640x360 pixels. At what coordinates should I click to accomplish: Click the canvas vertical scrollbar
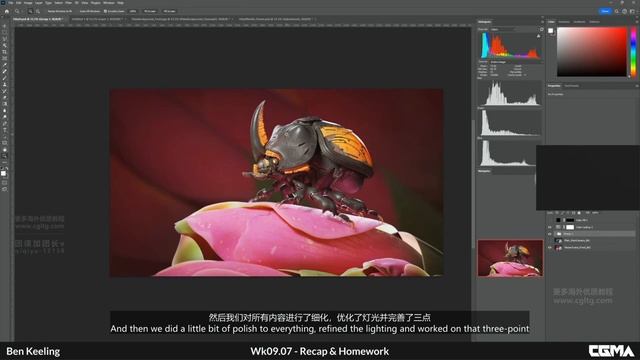[x=473, y=184]
